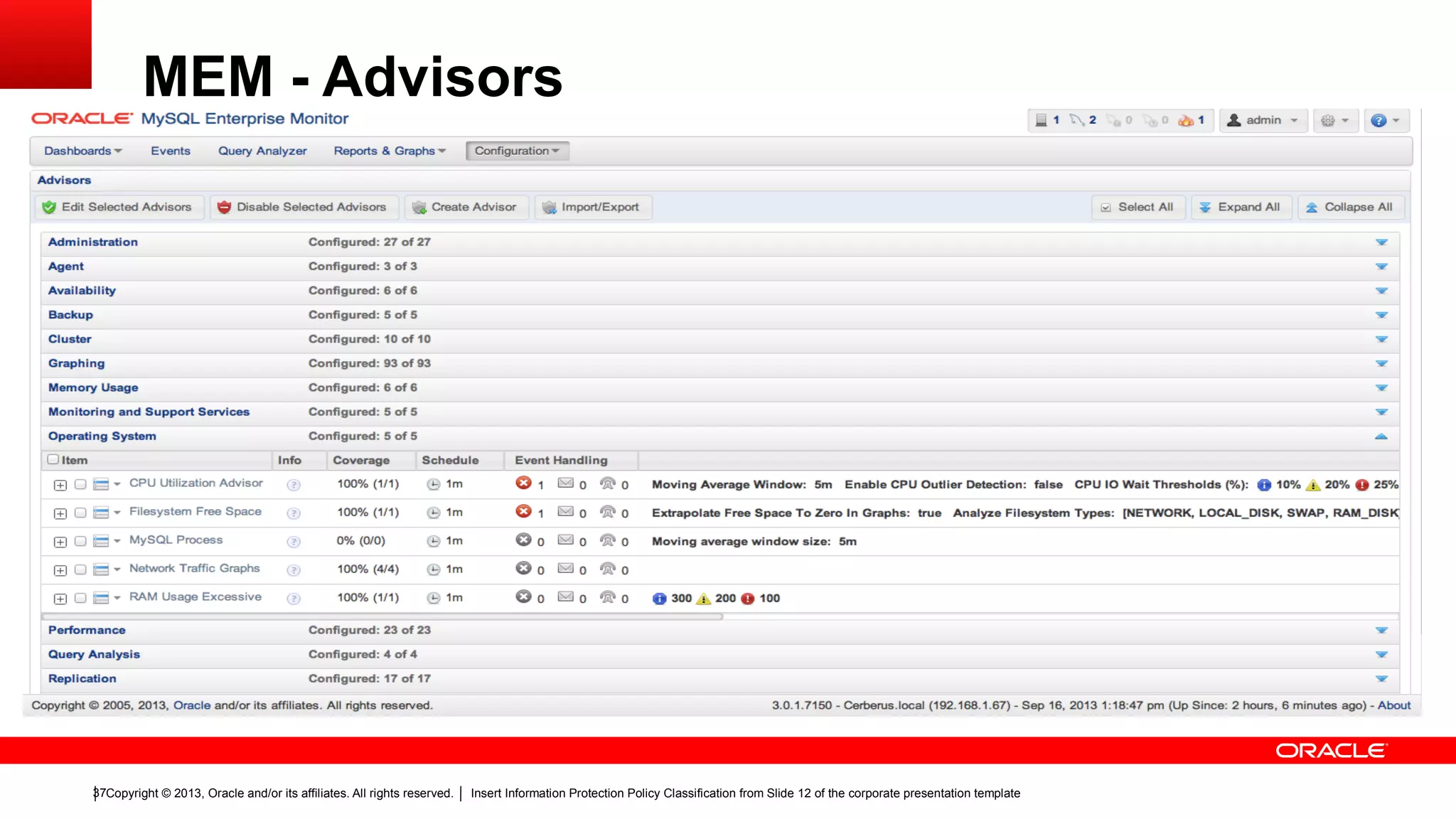Click the Select All button
The height and width of the screenshot is (819, 1456).
(1137, 207)
